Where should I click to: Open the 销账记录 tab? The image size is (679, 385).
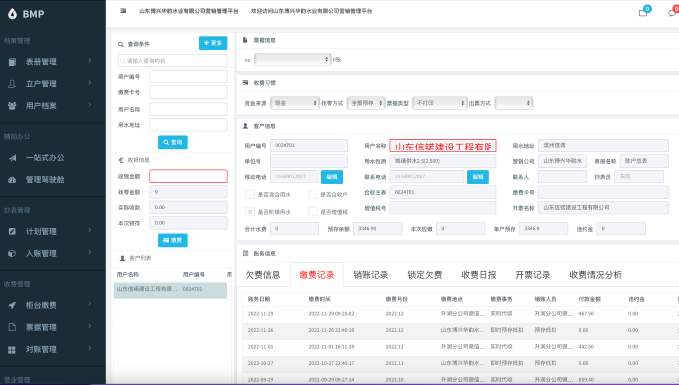pyautogui.click(x=371, y=275)
